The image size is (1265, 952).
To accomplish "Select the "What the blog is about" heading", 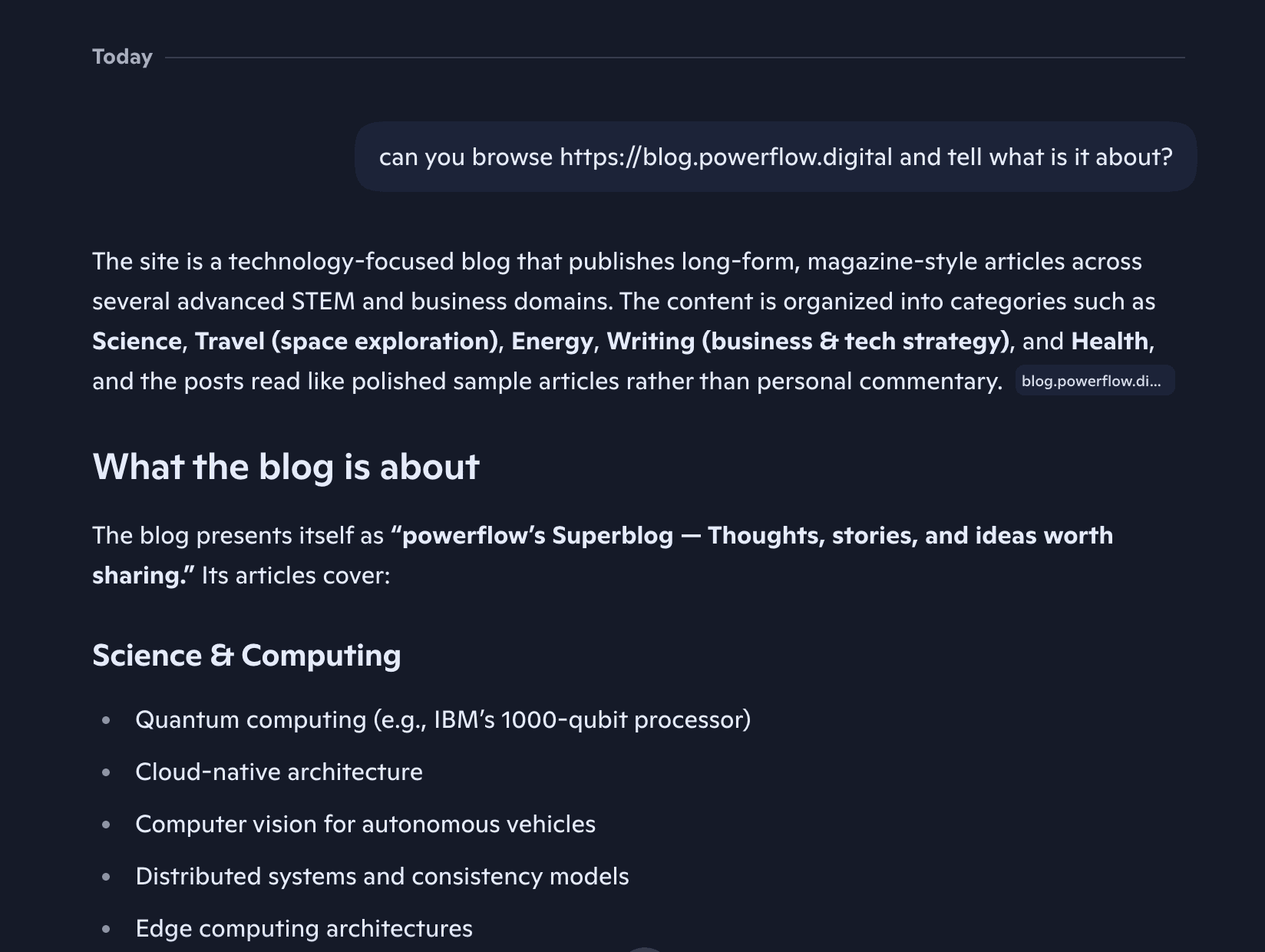I will pos(286,466).
